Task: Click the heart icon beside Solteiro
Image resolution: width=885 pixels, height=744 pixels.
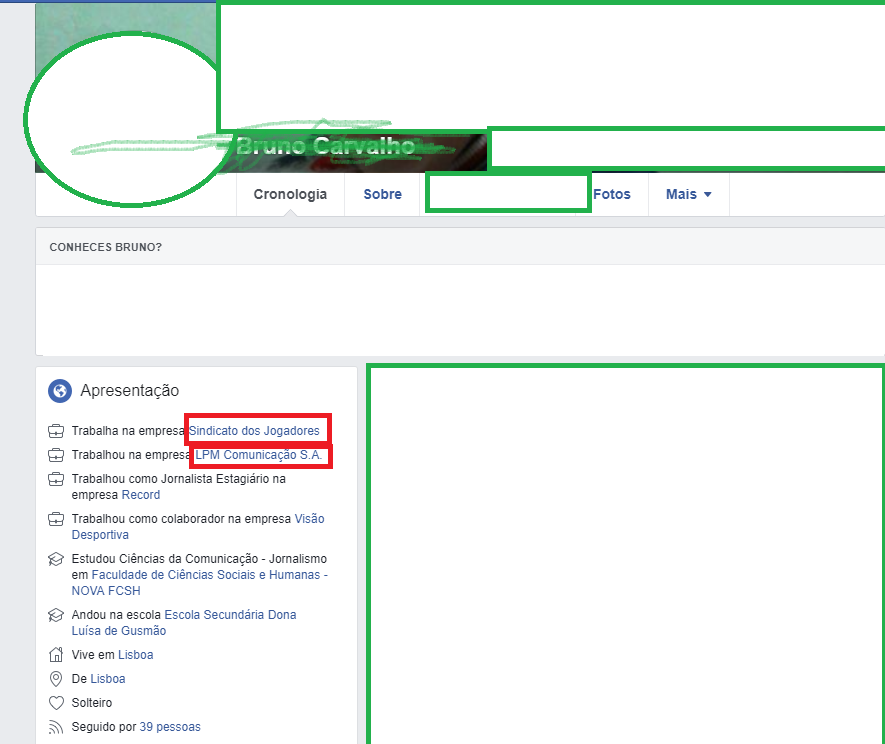Action: pyautogui.click(x=56, y=703)
